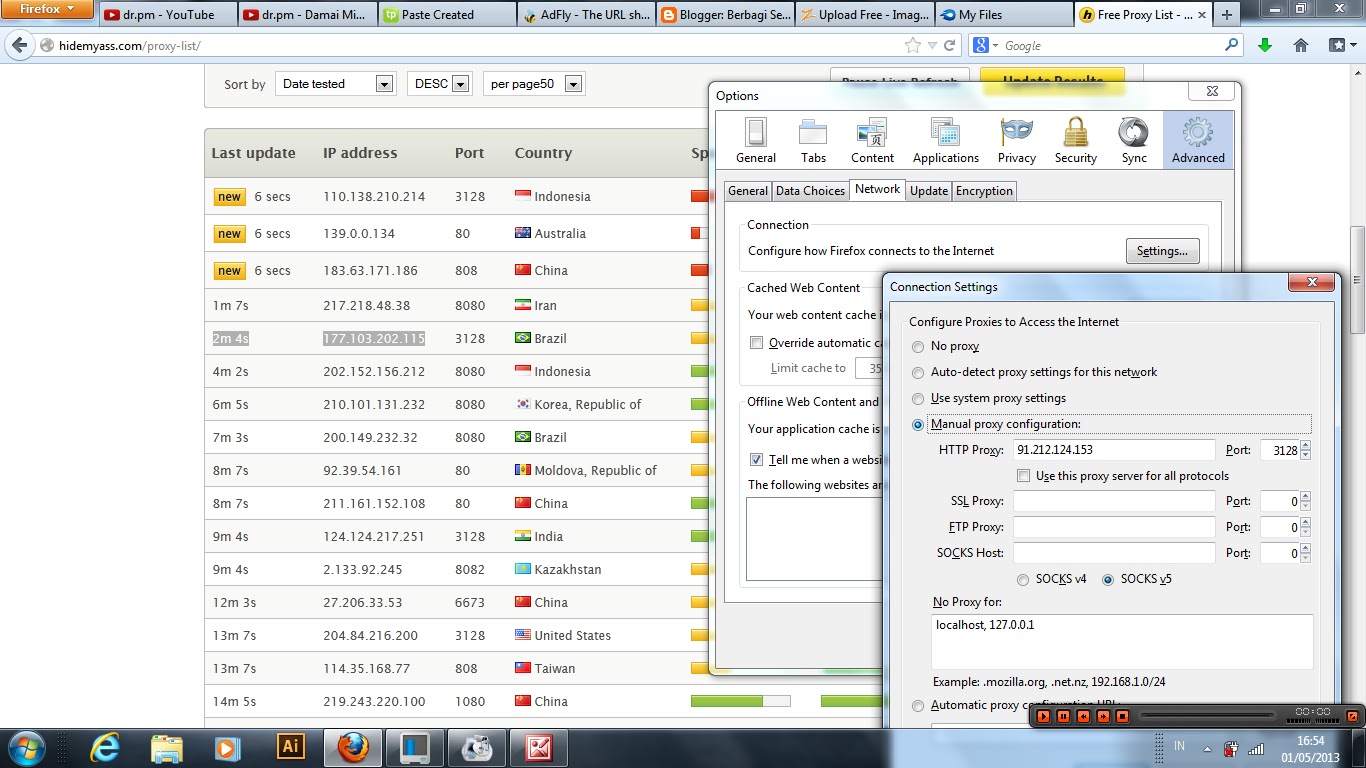Open the Applications options panel
Viewport: 1366px width, 768px height.
point(945,140)
